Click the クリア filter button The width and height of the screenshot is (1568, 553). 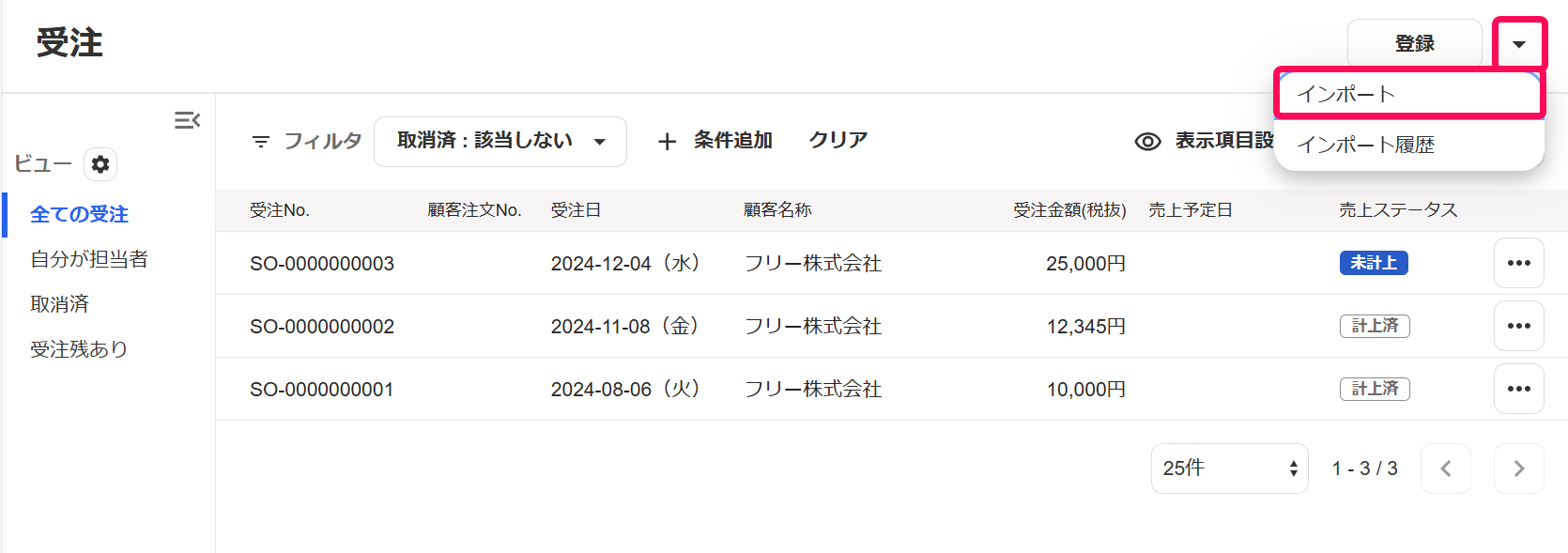tap(838, 140)
